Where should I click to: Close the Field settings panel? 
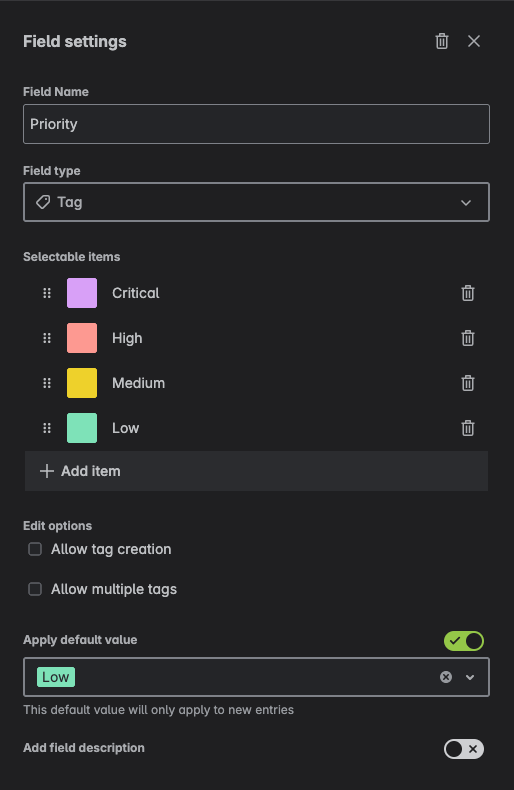click(474, 41)
